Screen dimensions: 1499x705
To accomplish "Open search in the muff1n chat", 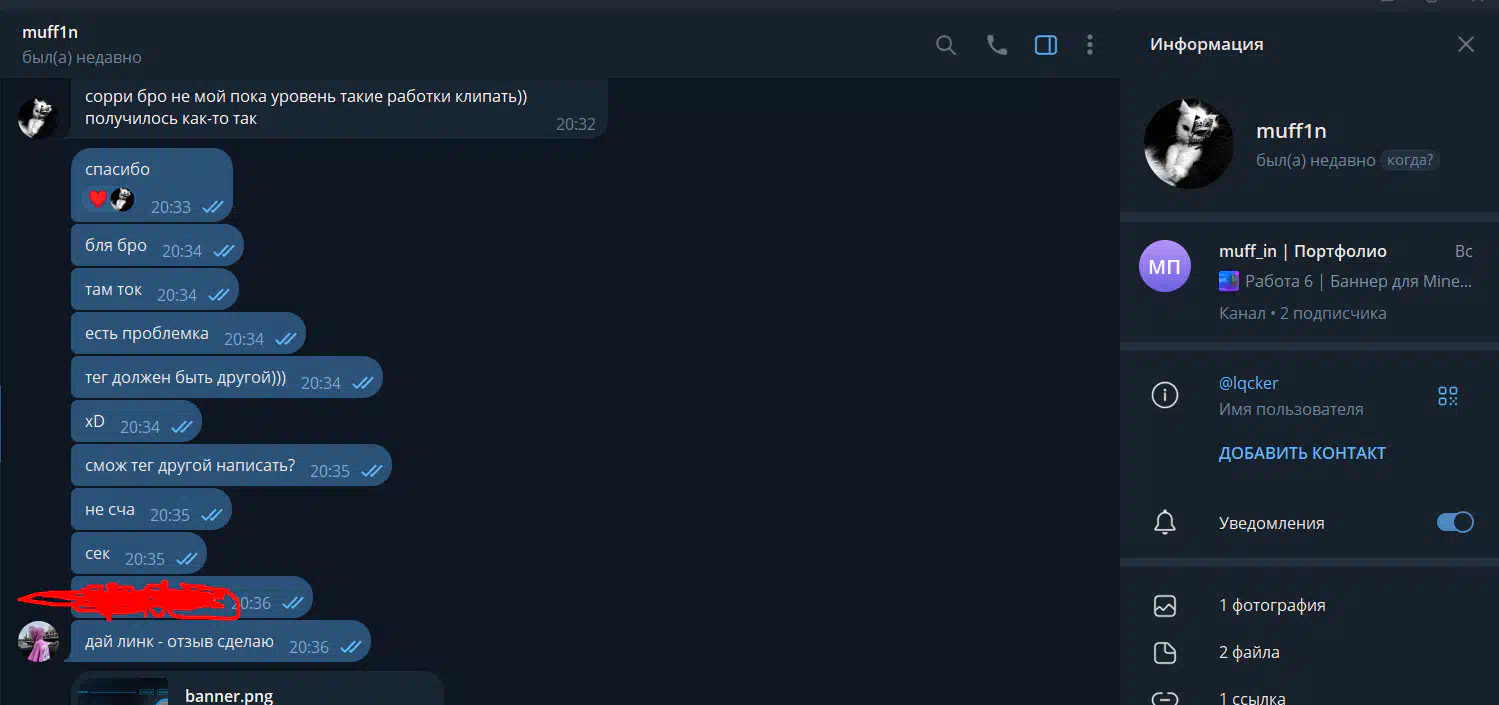I will click(x=945, y=45).
